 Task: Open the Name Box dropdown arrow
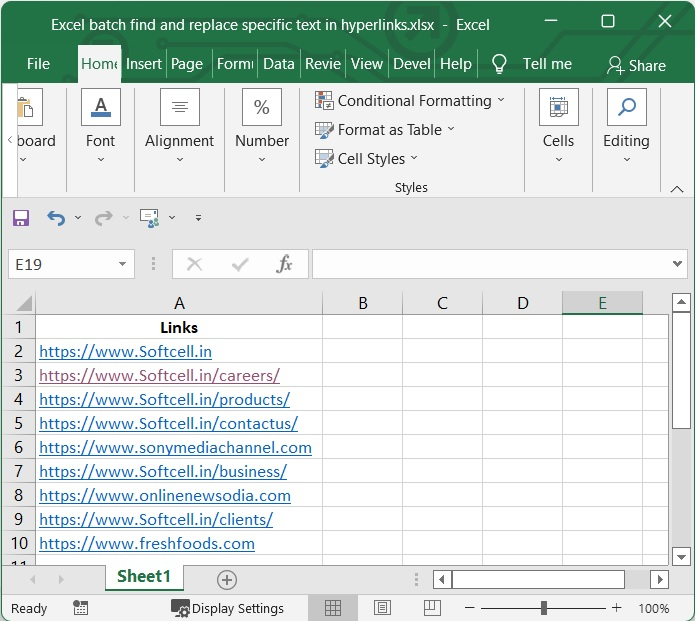coord(122,265)
